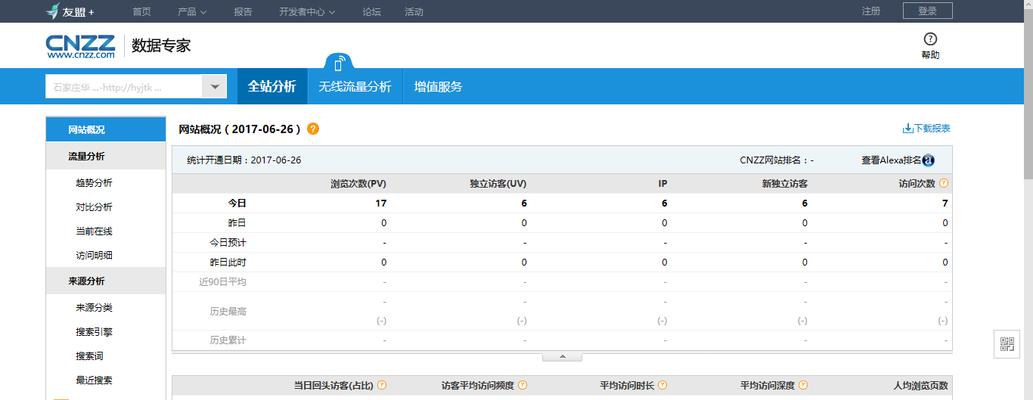Image resolution: width=1033 pixels, height=400 pixels.
Task: Click help icon next to 访问次数 header
Action: tap(943, 183)
